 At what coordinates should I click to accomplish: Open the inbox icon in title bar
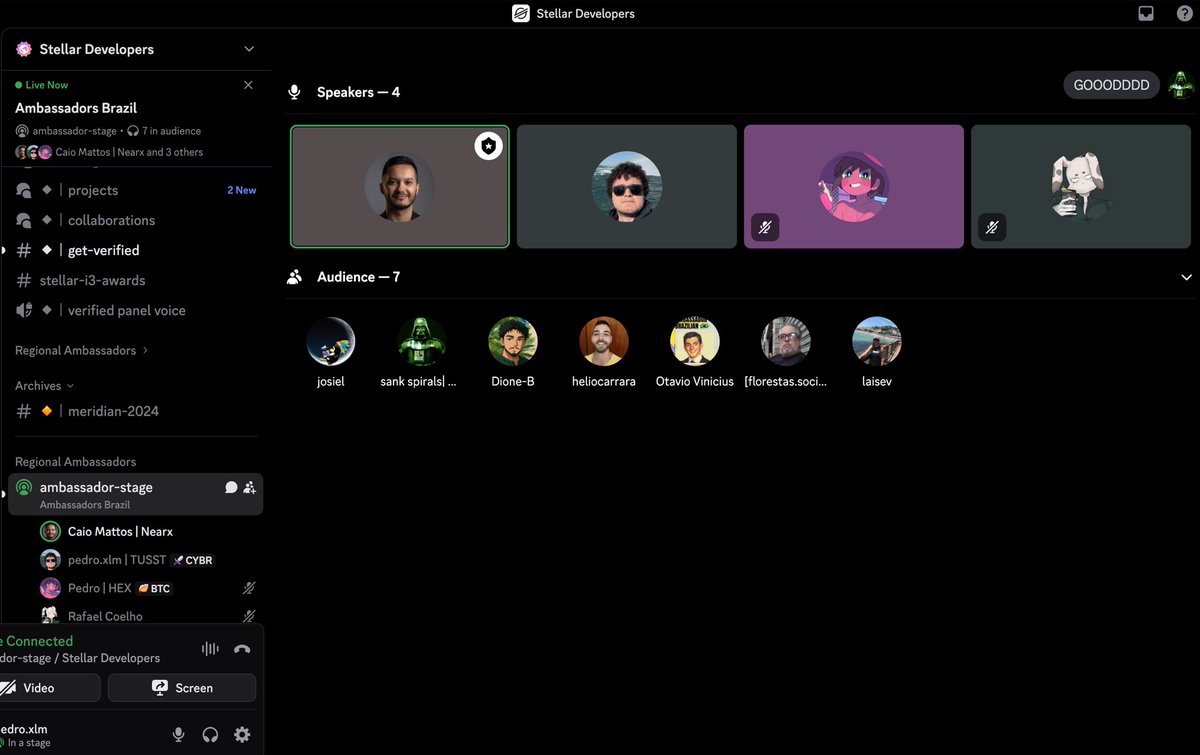1146,13
